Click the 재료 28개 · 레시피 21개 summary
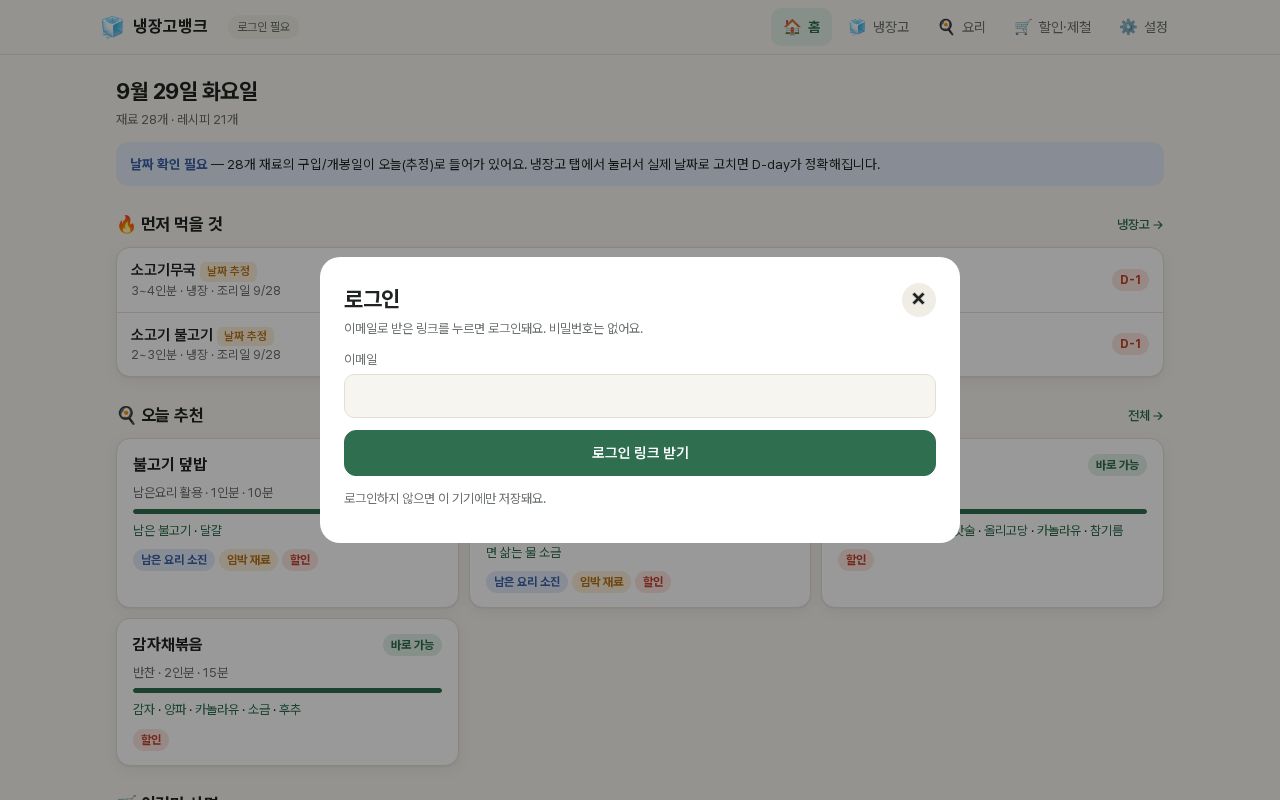1280x800 pixels. pos(177,120)
